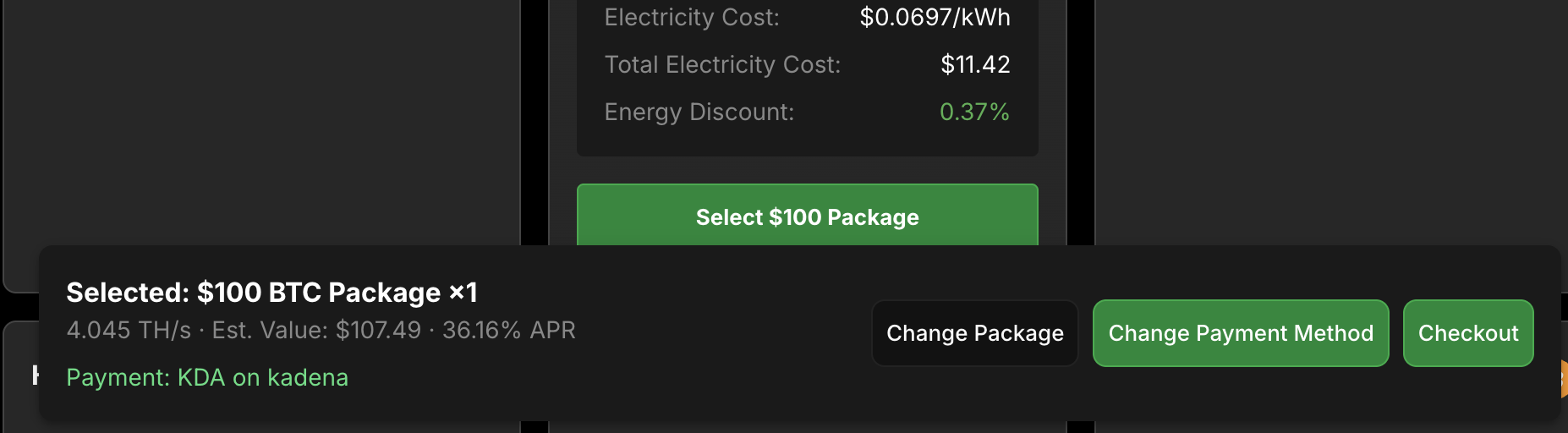Click the 0.37% energy discount value
Screen dimensions: 1568x433
coord(974,112)
